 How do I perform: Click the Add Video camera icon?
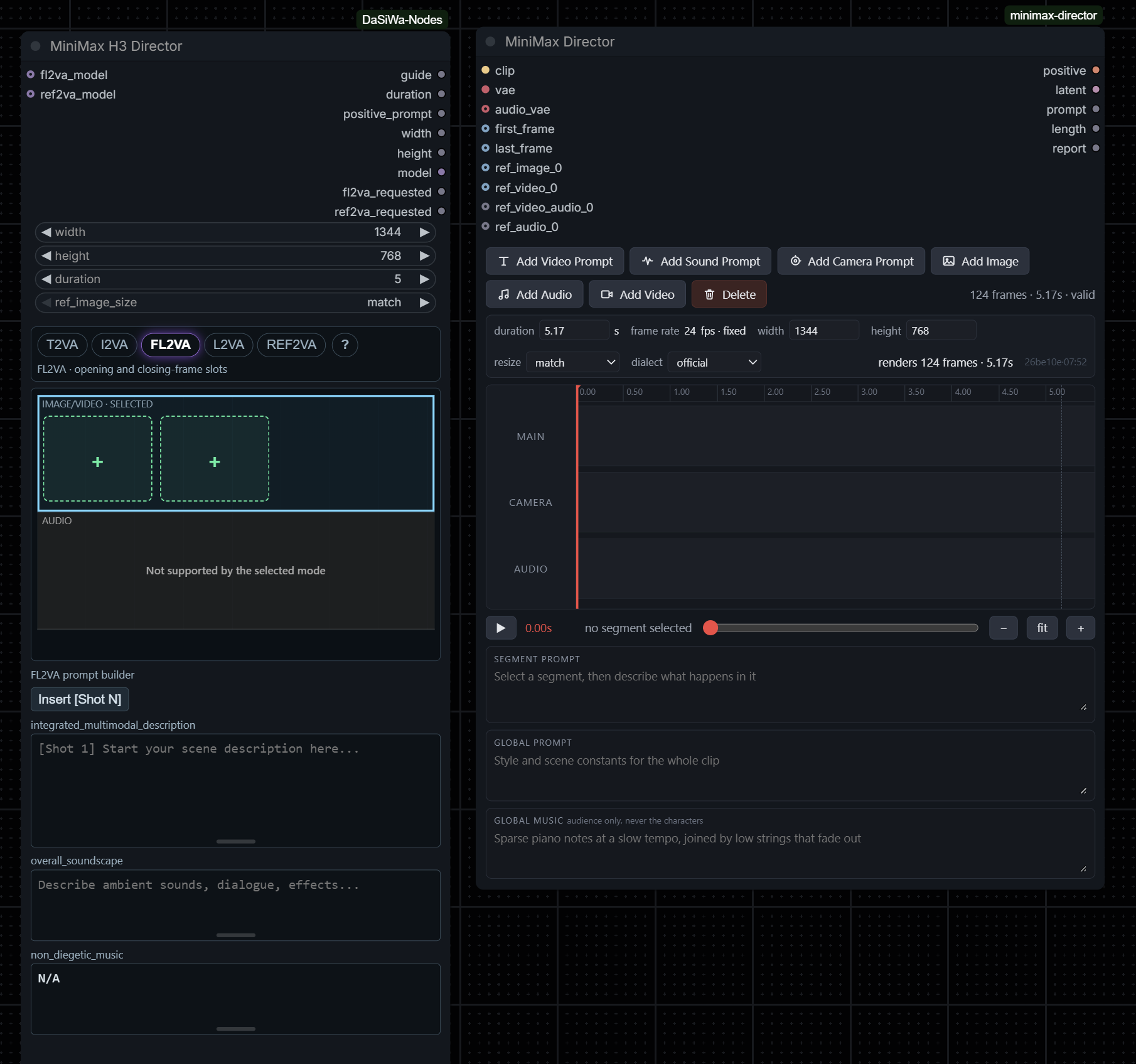(607, 294)
